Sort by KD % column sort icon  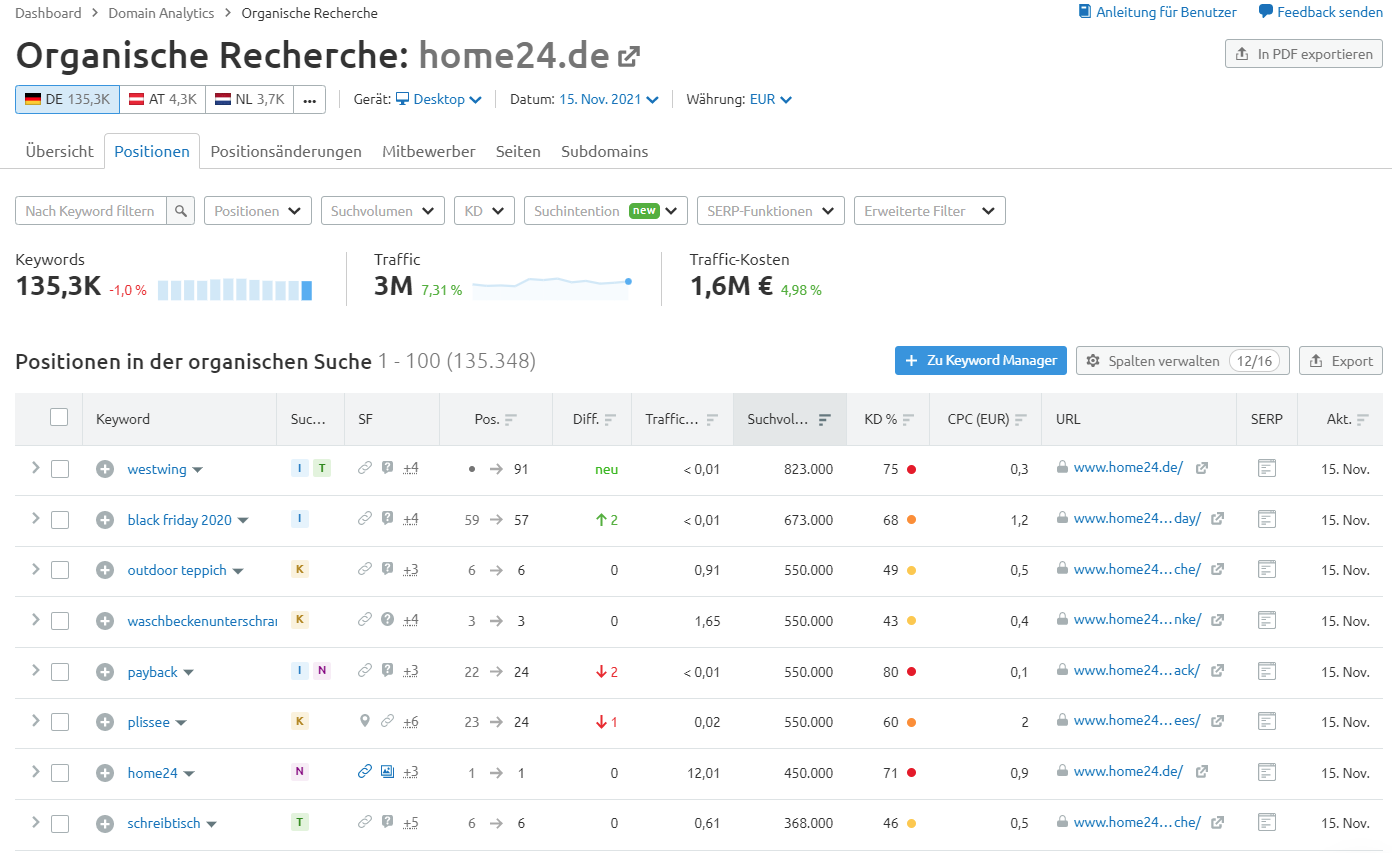point(908,420)
